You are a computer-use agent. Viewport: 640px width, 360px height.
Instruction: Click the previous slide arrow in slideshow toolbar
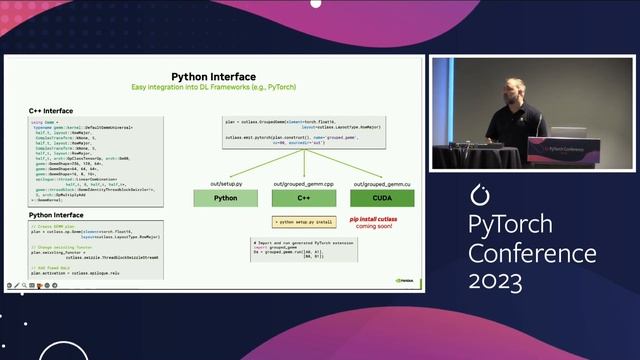pyautogui.click(x=9, y=285)
